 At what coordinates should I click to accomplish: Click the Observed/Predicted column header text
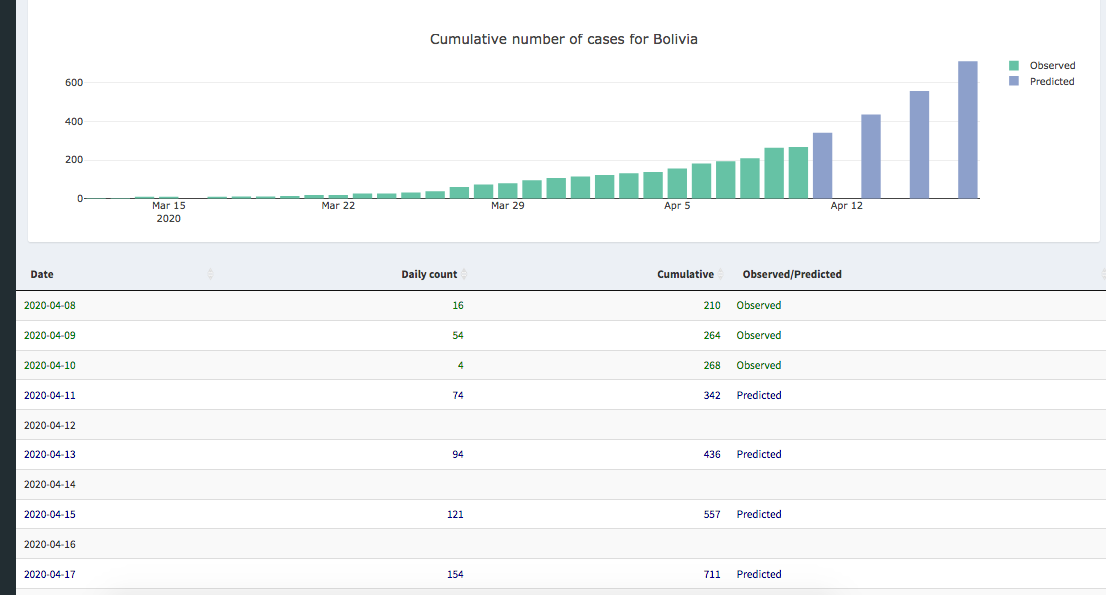[x=792, y=274]
